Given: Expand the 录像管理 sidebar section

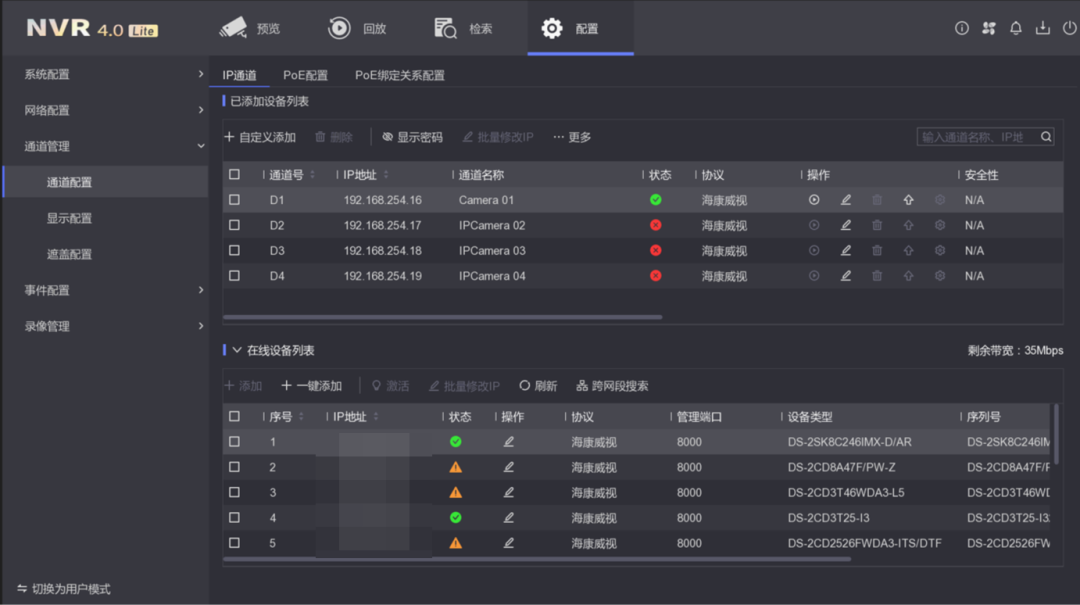Looking at the screenshot, I should [x=200, y=327].
